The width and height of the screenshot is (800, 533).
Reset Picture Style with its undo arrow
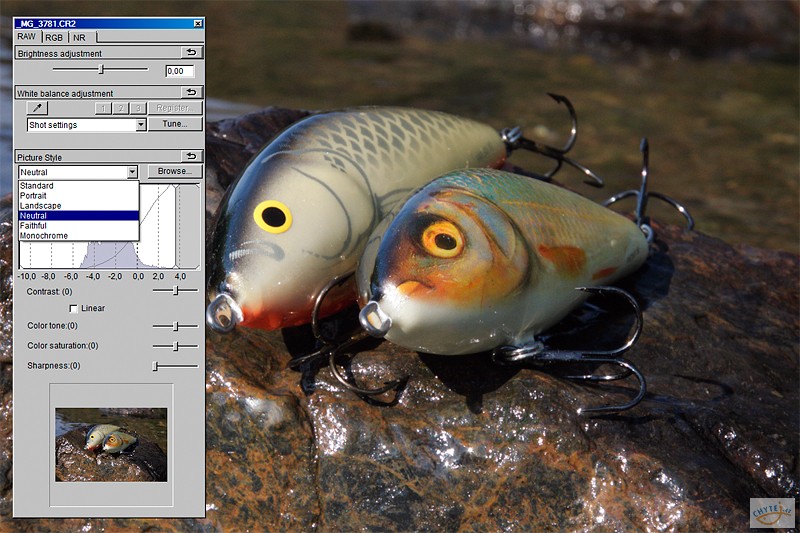[x=192, y=156]
